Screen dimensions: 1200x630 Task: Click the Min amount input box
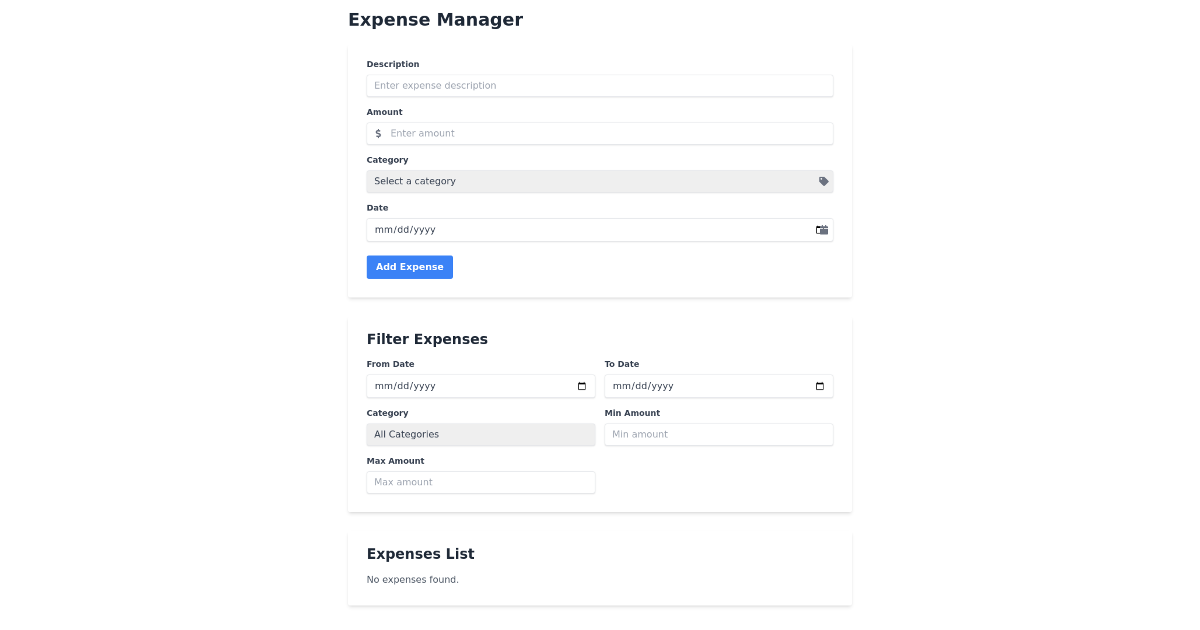coord(718,434)
